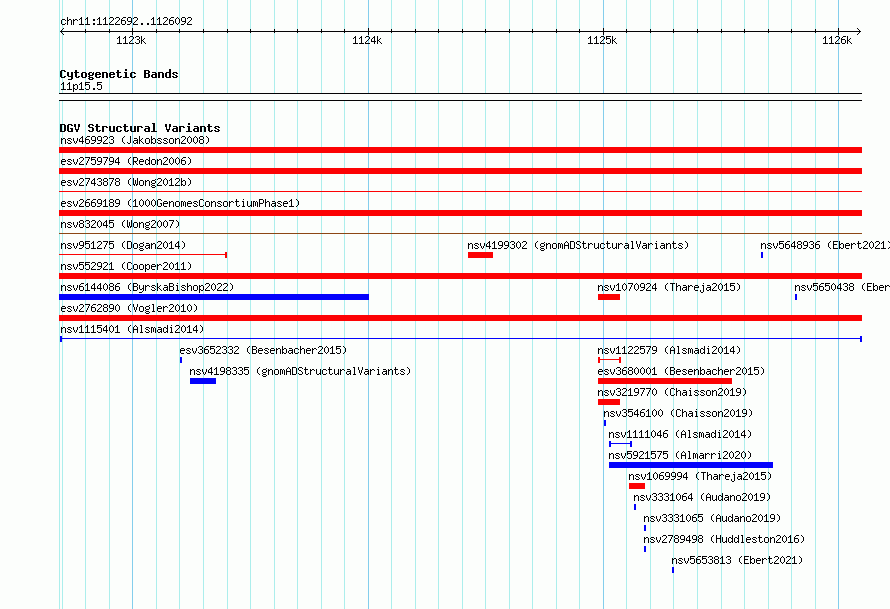Click the blue nsv4198335 variant bar
The width and height of the screenshot is (890, 609).
coord(203,381)
